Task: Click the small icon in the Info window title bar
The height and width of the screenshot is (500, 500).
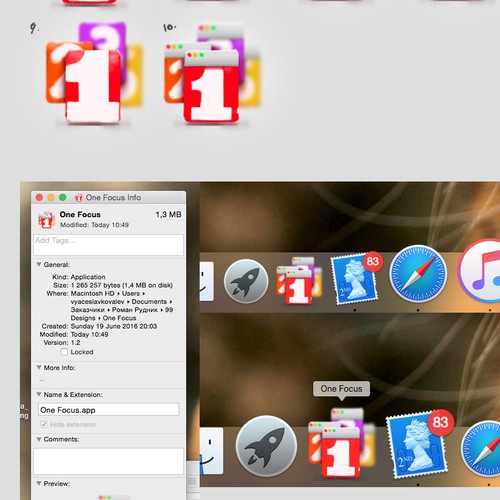Action: (78, 198)
